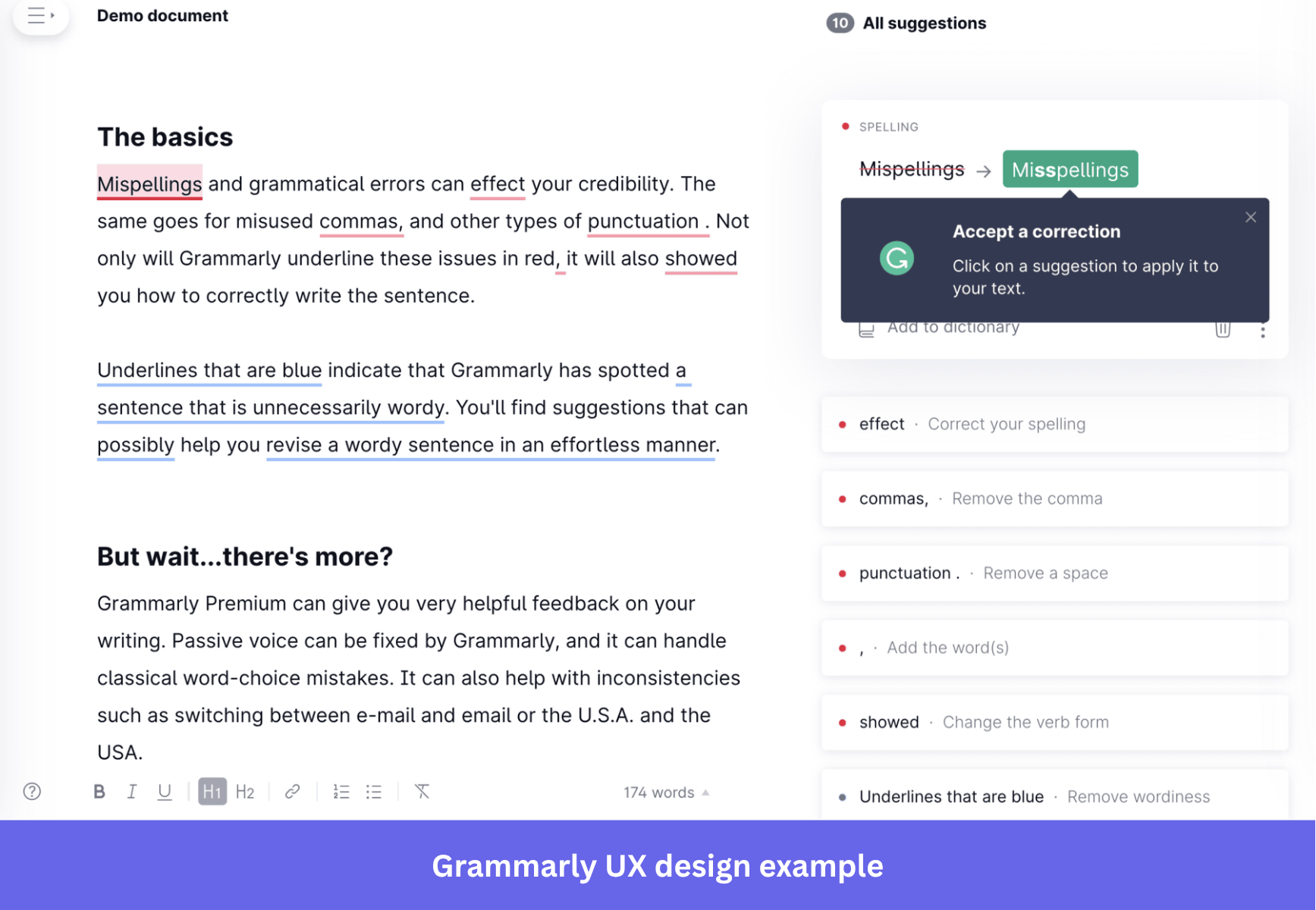Click Add to dictionary
Viewport: 1316px width, 910px height.
point(953,327)
